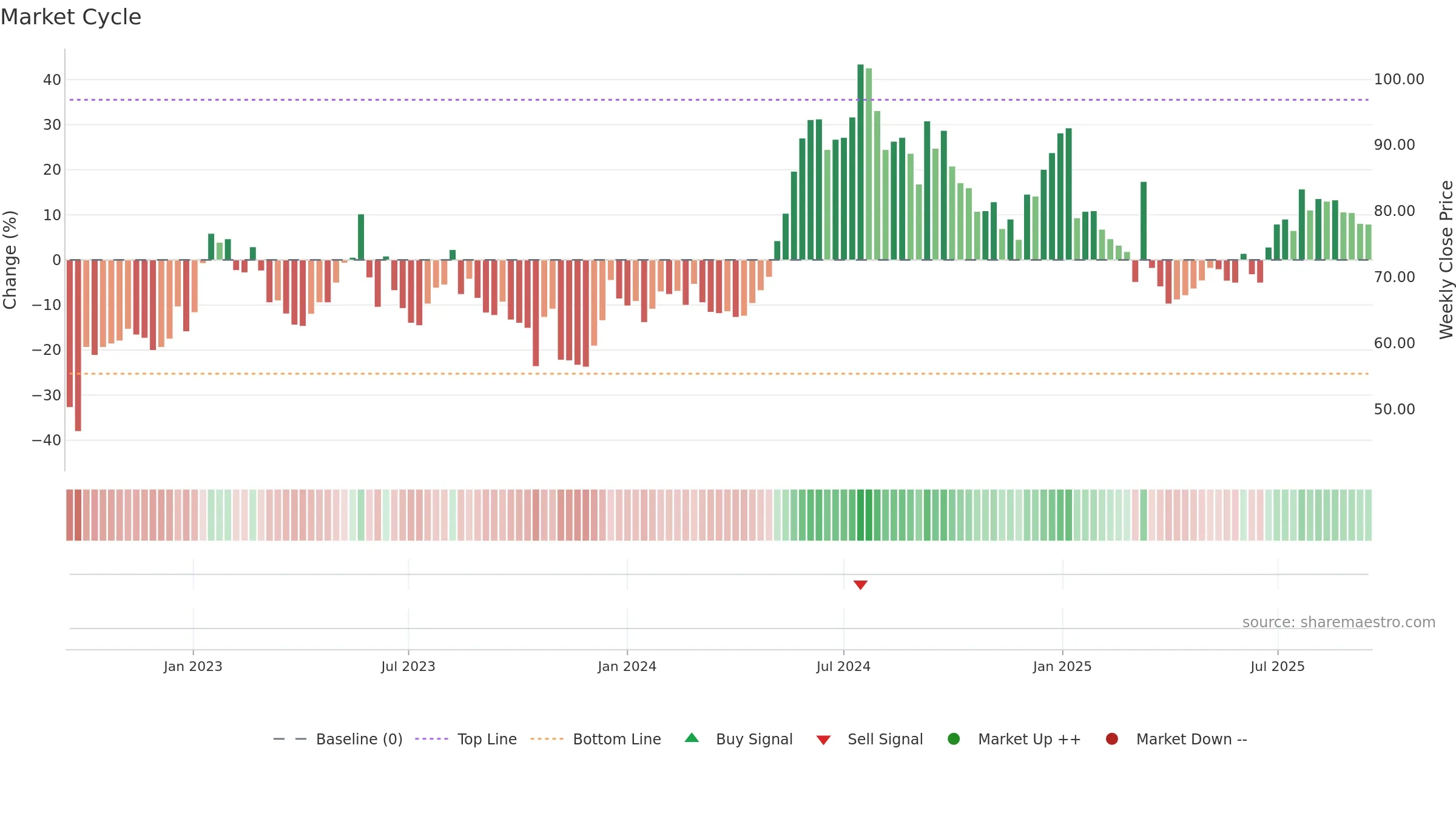Toggle the Market Down -- legend label
Image resolution: width=1456 pixels, height=819 pixels.
click(x=1191, y=739)
